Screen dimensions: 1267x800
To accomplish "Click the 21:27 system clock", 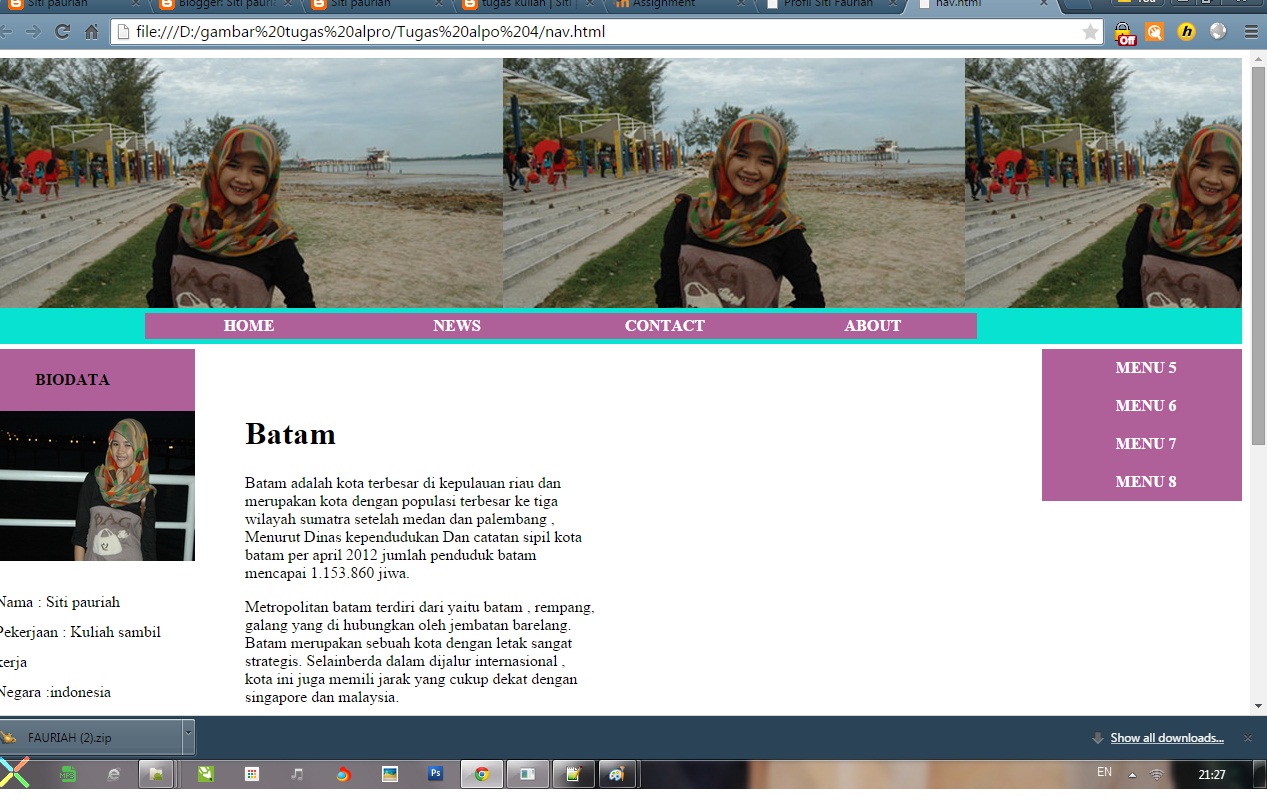I will [1212, 775].
